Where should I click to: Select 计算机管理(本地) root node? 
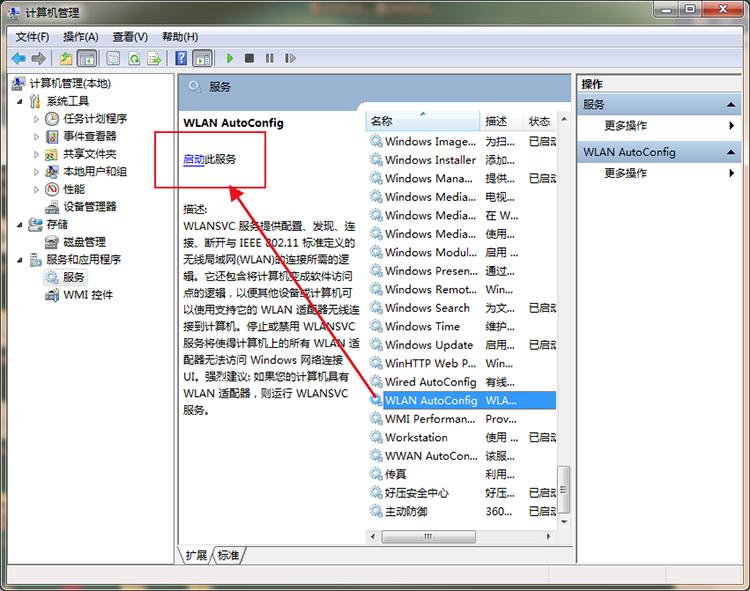70,84
